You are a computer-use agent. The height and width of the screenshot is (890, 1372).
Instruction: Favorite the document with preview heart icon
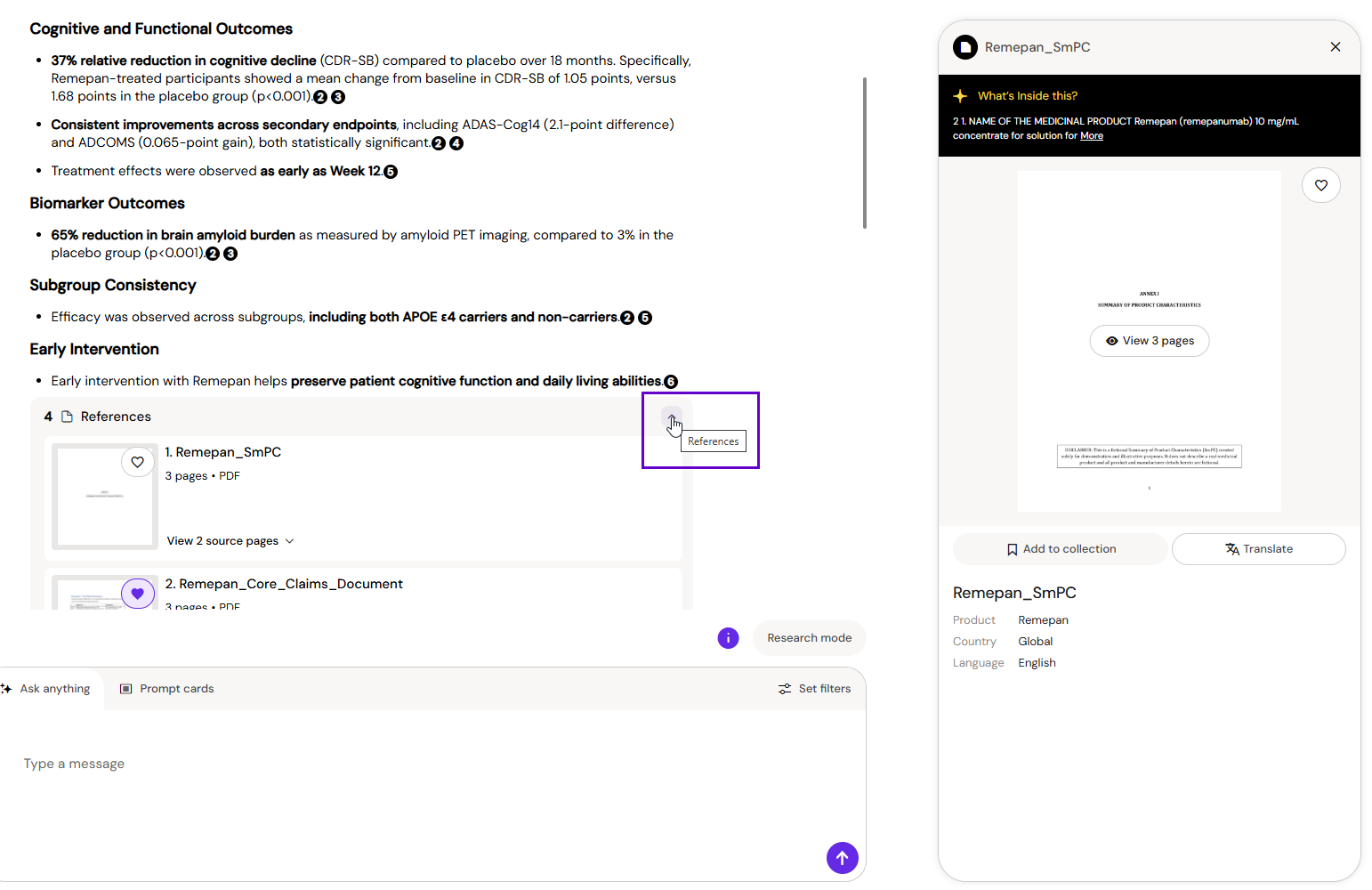(x=1321, y=185)
